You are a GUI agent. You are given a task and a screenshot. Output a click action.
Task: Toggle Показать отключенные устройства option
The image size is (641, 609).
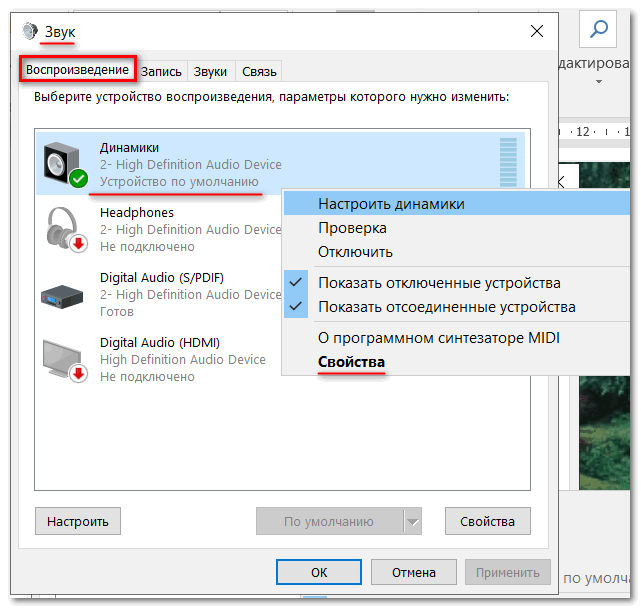click(x=457, y=283)
